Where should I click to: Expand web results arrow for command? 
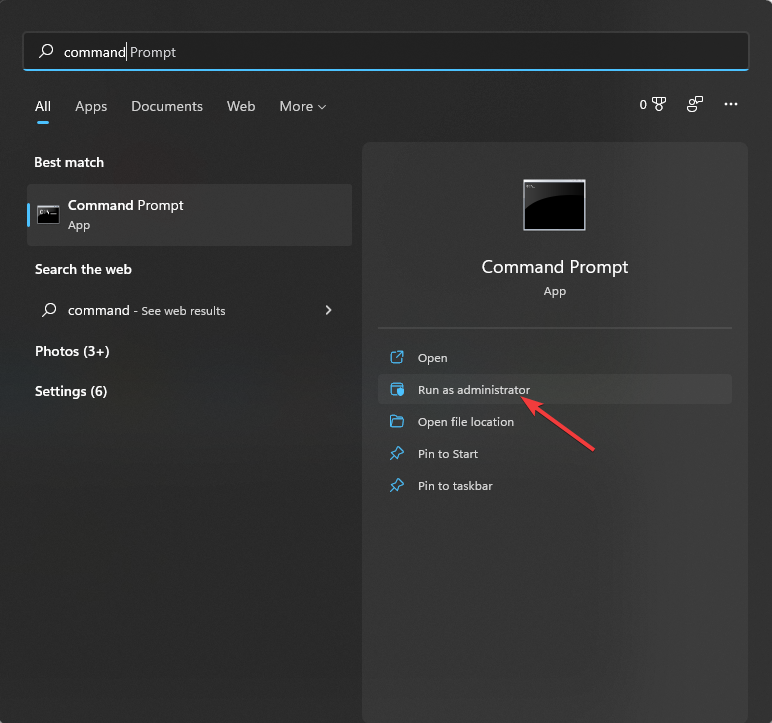tap(328, 311)
